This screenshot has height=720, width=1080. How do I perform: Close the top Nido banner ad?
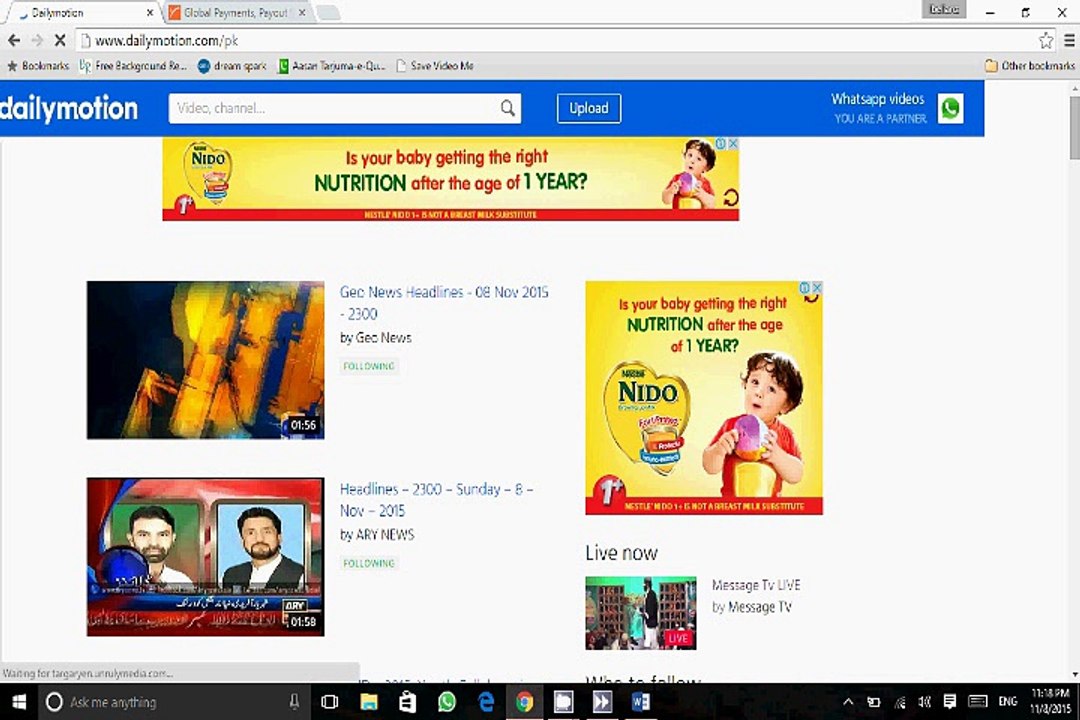tap(734, 143)
